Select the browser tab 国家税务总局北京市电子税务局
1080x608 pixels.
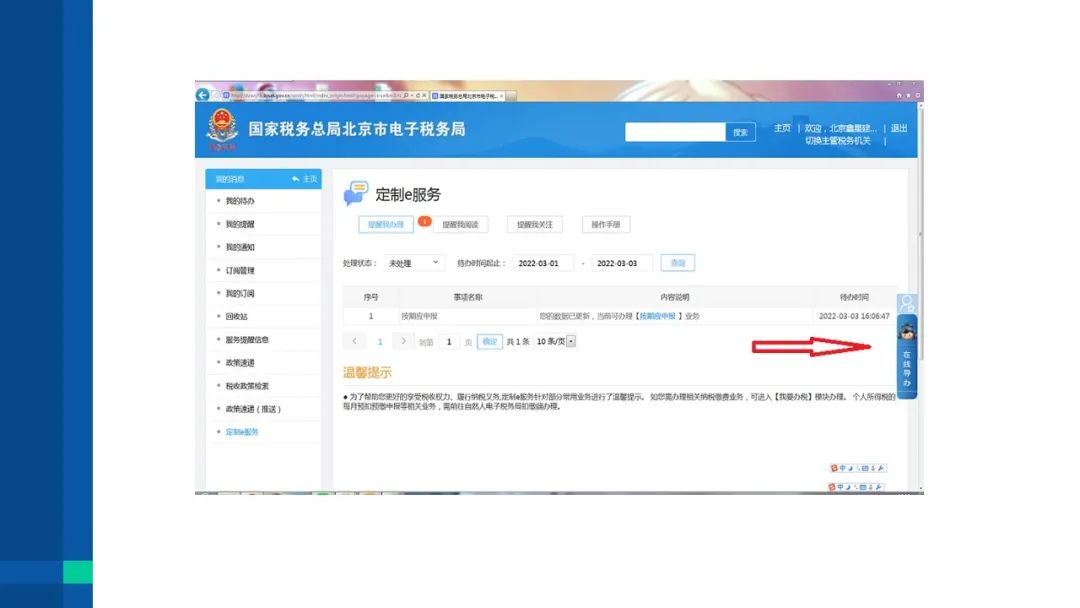[x=468, y=96]
